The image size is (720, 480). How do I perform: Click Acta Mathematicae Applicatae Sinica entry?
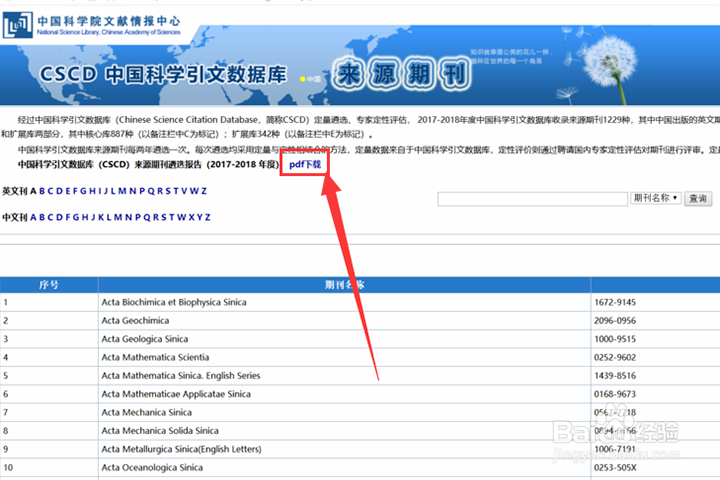(176, 394)
